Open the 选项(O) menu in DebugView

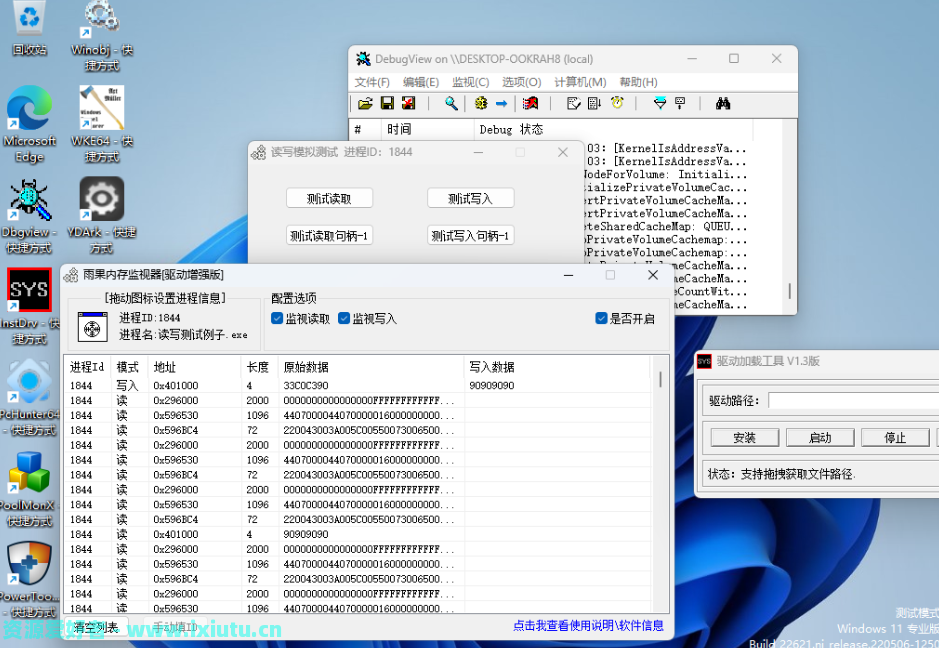521,82
